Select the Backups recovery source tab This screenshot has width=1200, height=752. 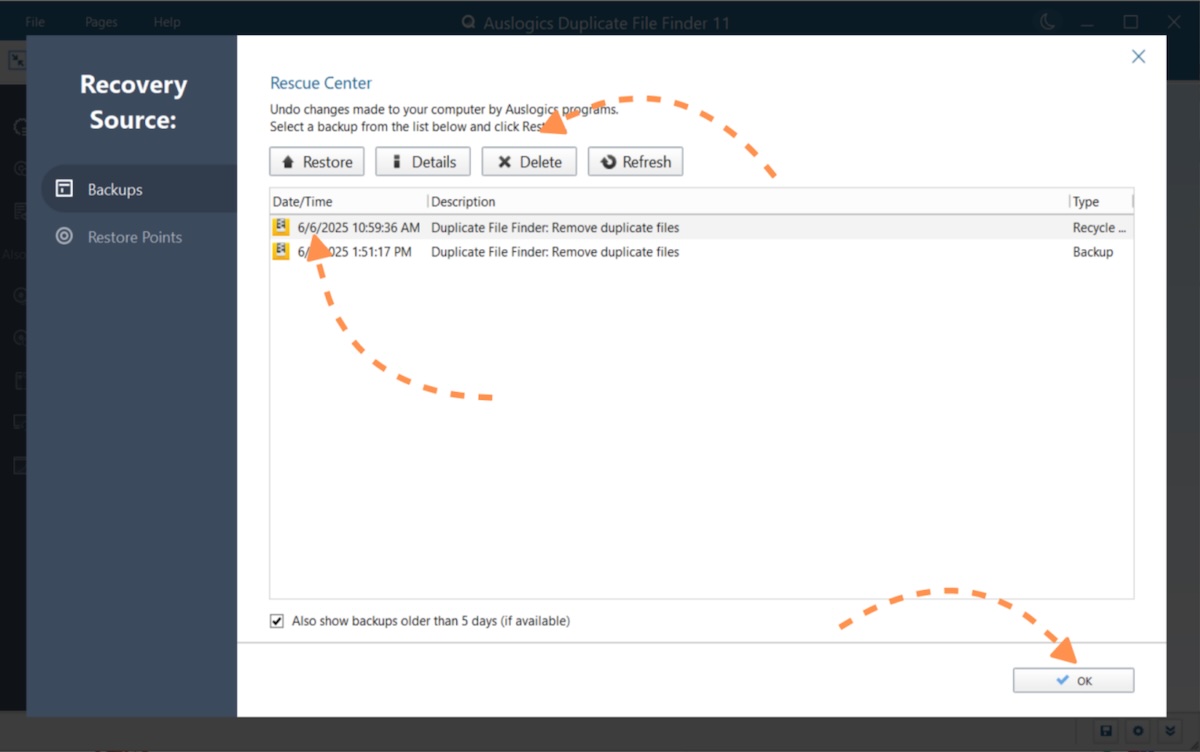tap(140, 189)
